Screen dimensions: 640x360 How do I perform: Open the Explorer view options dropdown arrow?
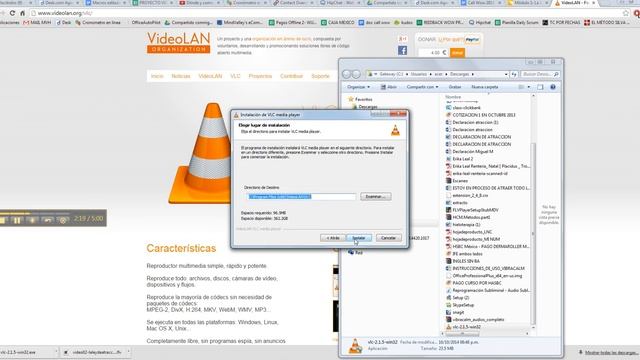[529, 87]
